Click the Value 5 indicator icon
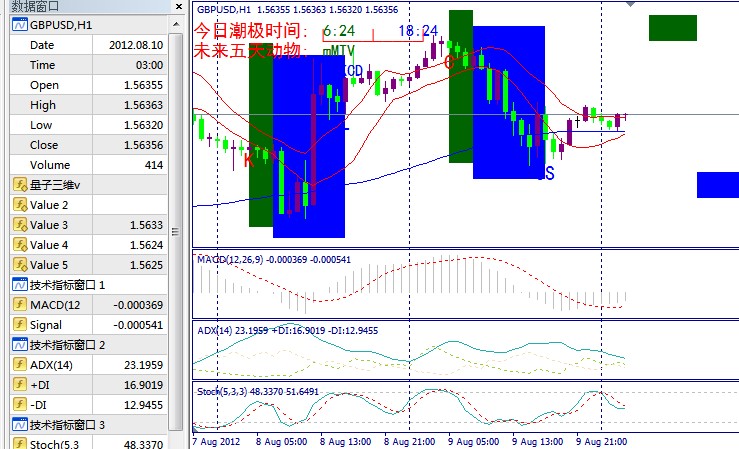 [20, 265]
